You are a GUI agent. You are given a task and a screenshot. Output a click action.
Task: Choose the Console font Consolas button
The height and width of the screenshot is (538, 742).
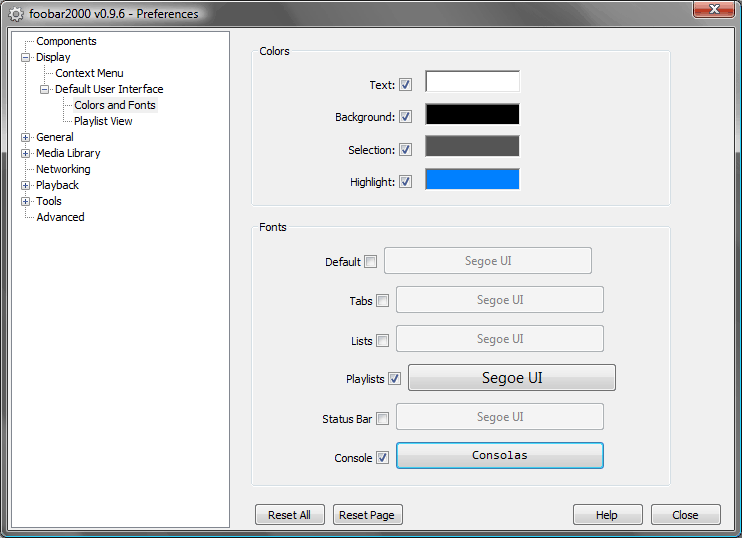point(500,456)
